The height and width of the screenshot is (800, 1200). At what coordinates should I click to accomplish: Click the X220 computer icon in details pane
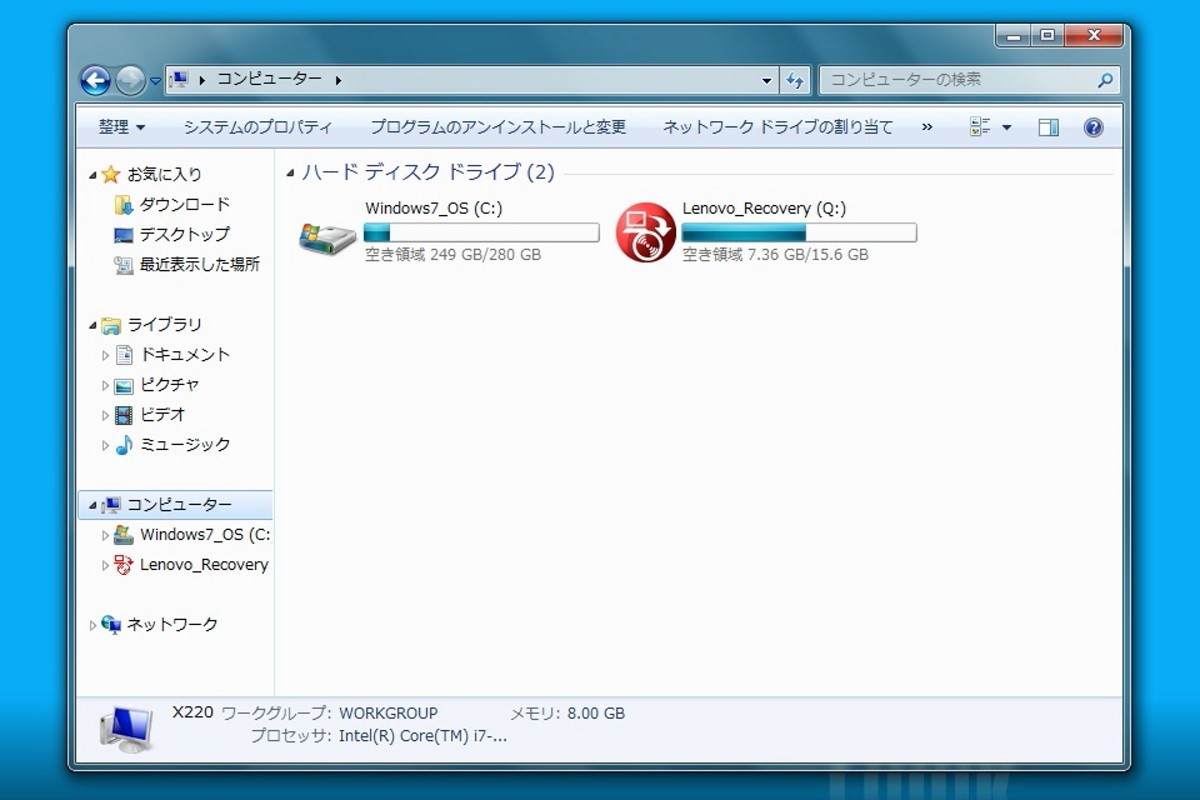coord(127,729)
